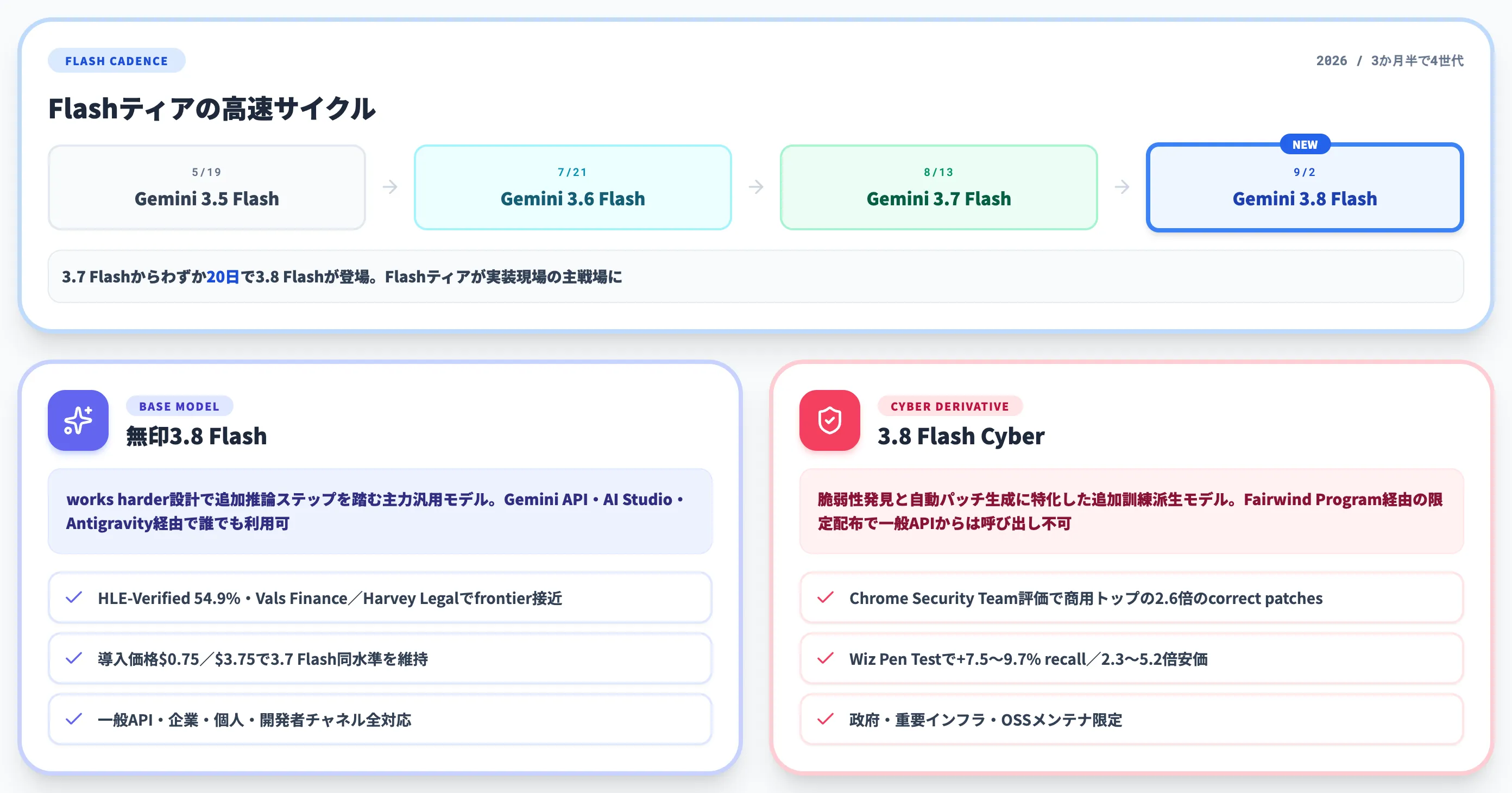Click the 7/21 date label
The width and height of the screenshot is (1512, 793).
[573, 172]
